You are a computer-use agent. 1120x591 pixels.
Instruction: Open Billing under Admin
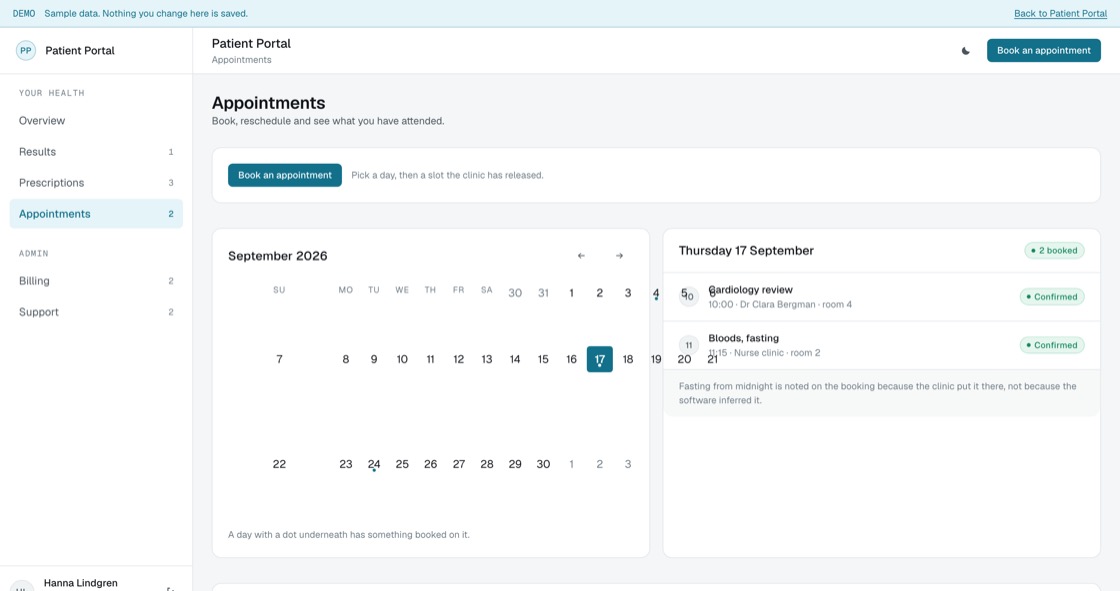[96, 281]
